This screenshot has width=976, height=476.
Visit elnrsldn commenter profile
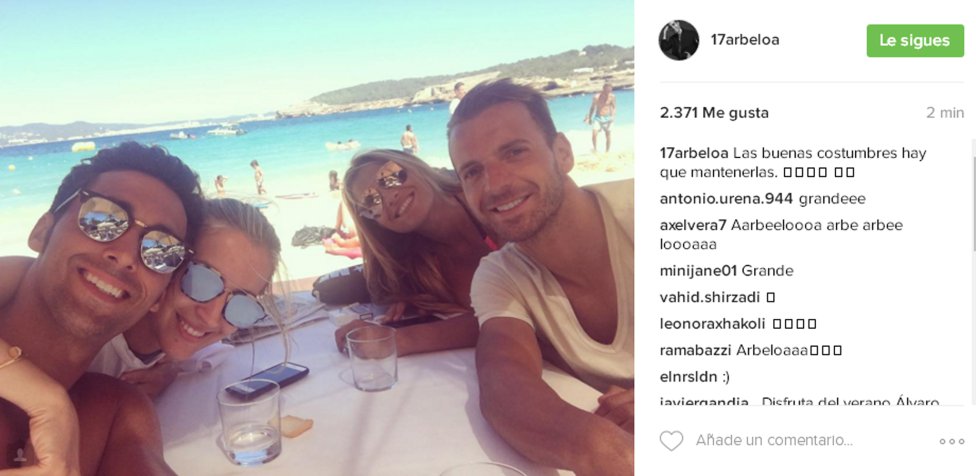click(683, 376)
